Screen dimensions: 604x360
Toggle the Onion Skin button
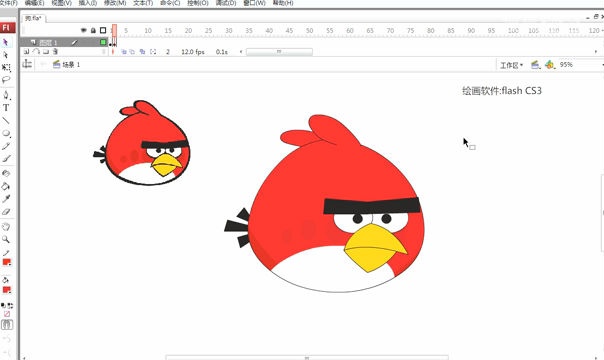point(124,52)
